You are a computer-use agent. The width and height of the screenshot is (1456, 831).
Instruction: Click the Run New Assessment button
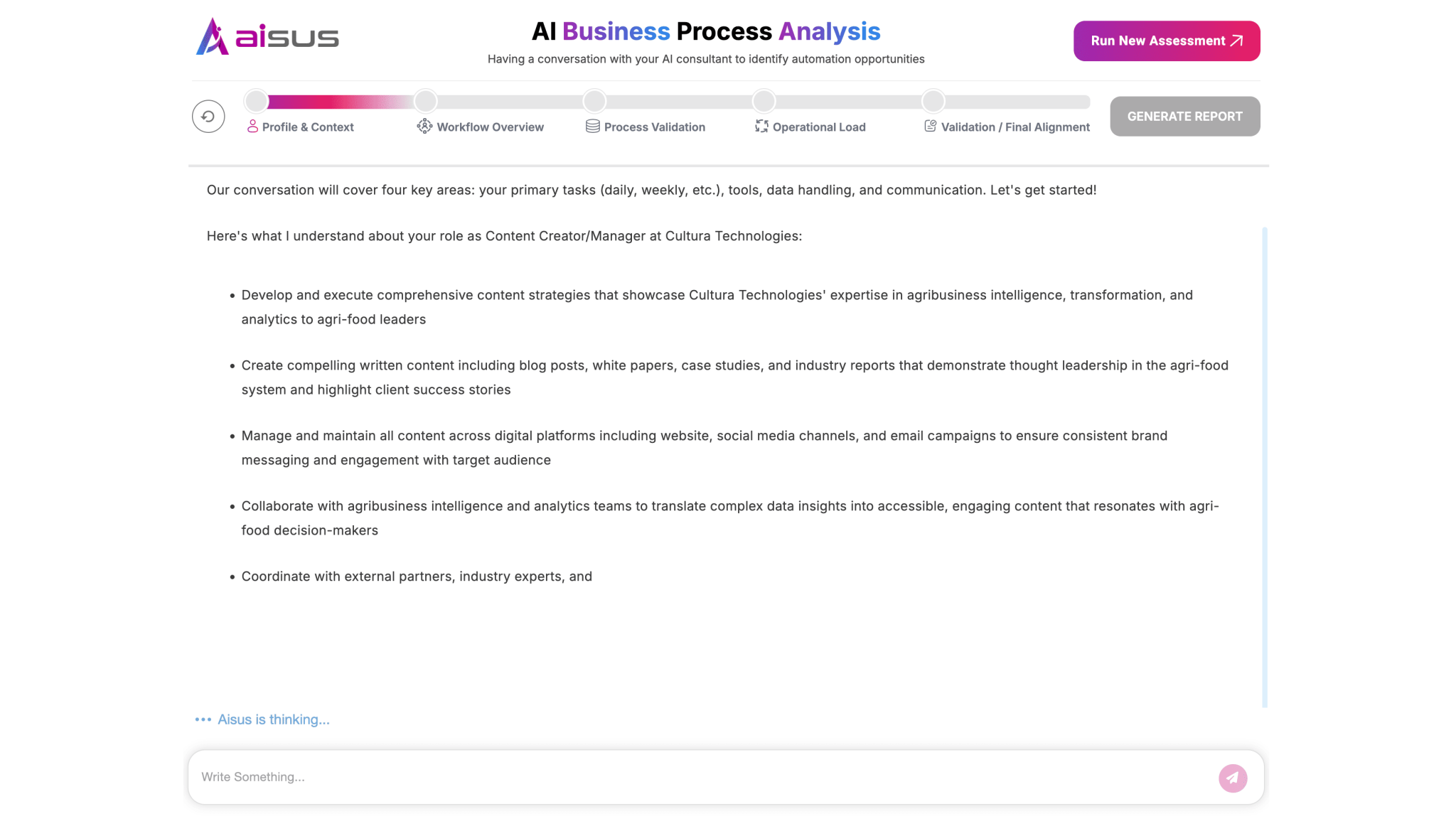1167,41
